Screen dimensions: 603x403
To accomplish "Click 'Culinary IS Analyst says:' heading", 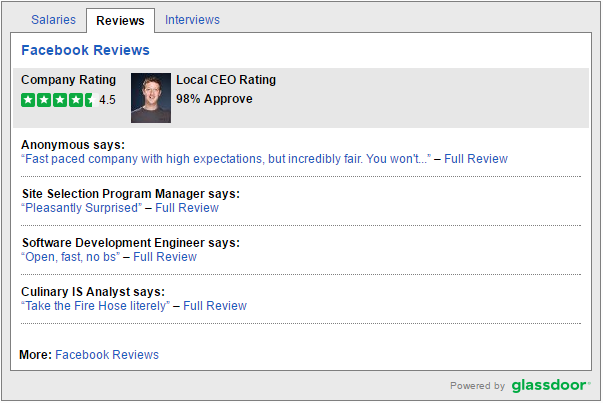I will pos(93,291).
